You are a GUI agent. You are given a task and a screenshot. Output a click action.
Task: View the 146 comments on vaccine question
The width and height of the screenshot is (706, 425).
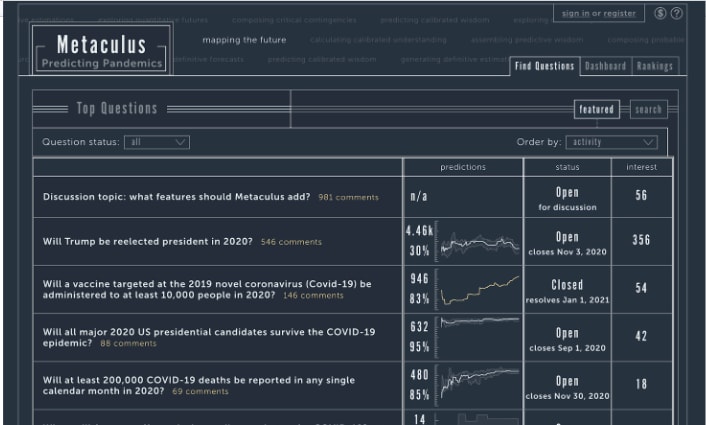click(x=312, y=295)
